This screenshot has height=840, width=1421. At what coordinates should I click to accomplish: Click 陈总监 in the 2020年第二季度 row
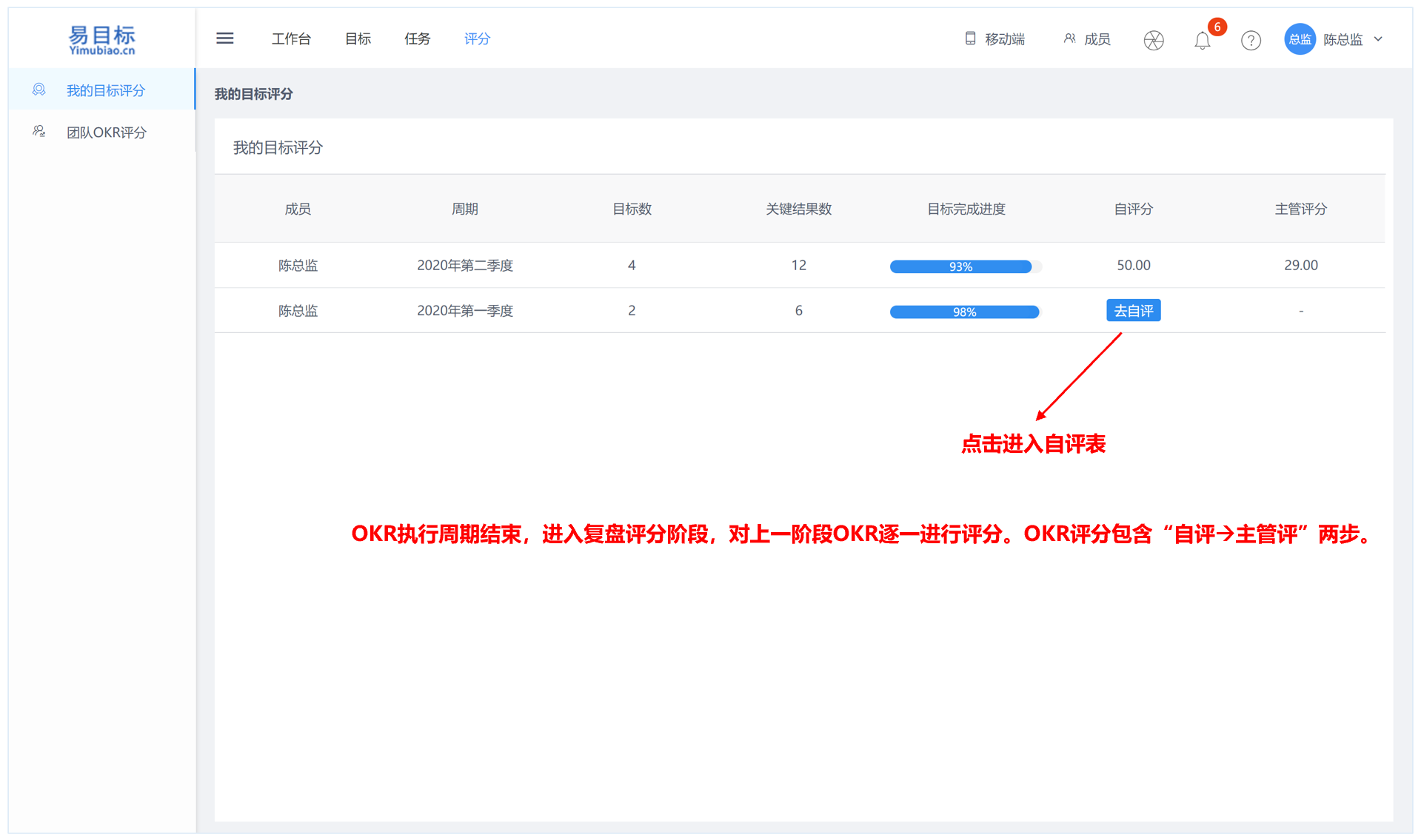point(298,265)
